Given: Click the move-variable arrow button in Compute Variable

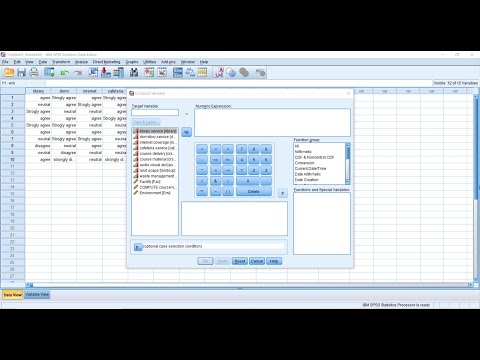Looking at the screenshot, I should [186, 132].
